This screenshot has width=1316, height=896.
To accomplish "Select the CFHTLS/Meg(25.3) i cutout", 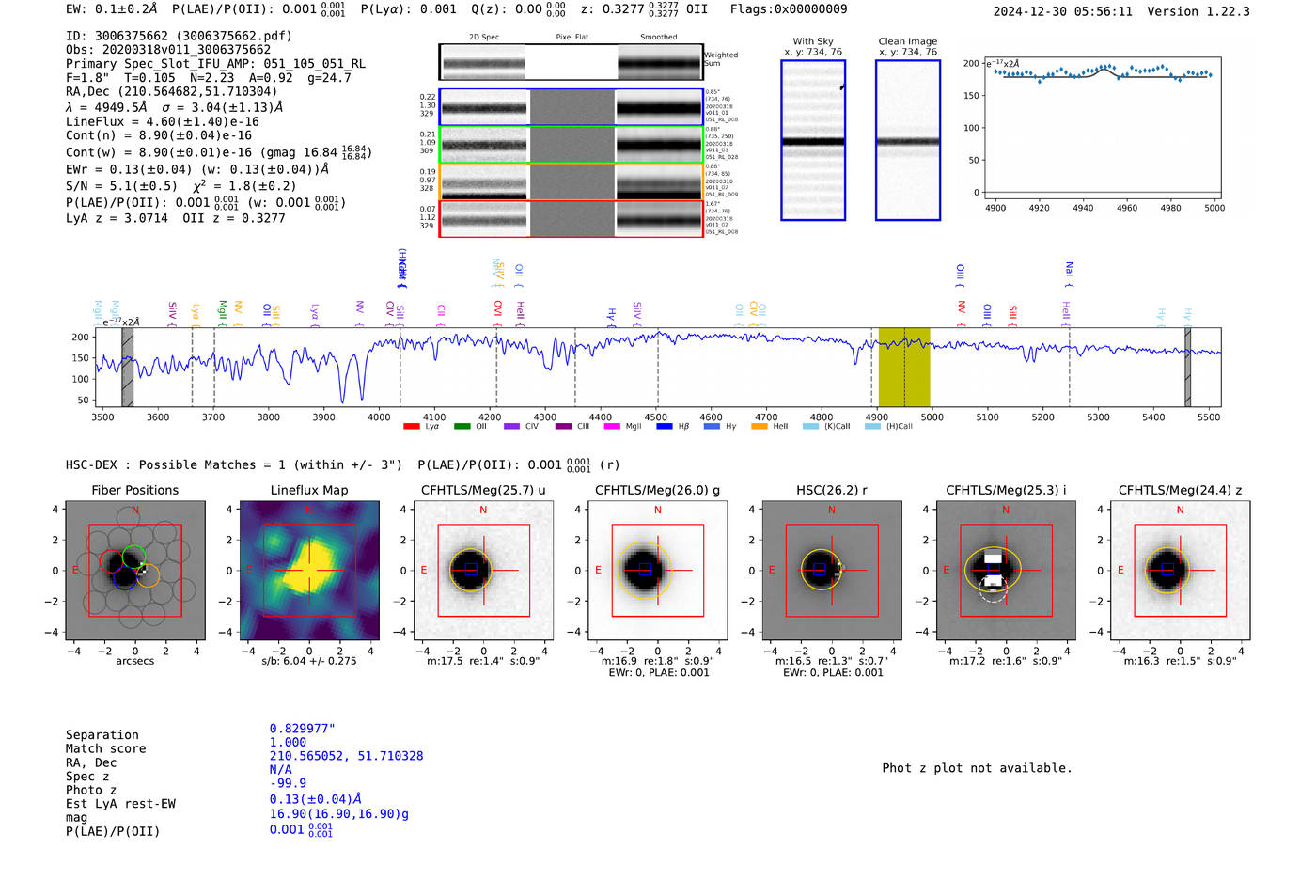I will pyautogui.click(x=1006, y=570).
